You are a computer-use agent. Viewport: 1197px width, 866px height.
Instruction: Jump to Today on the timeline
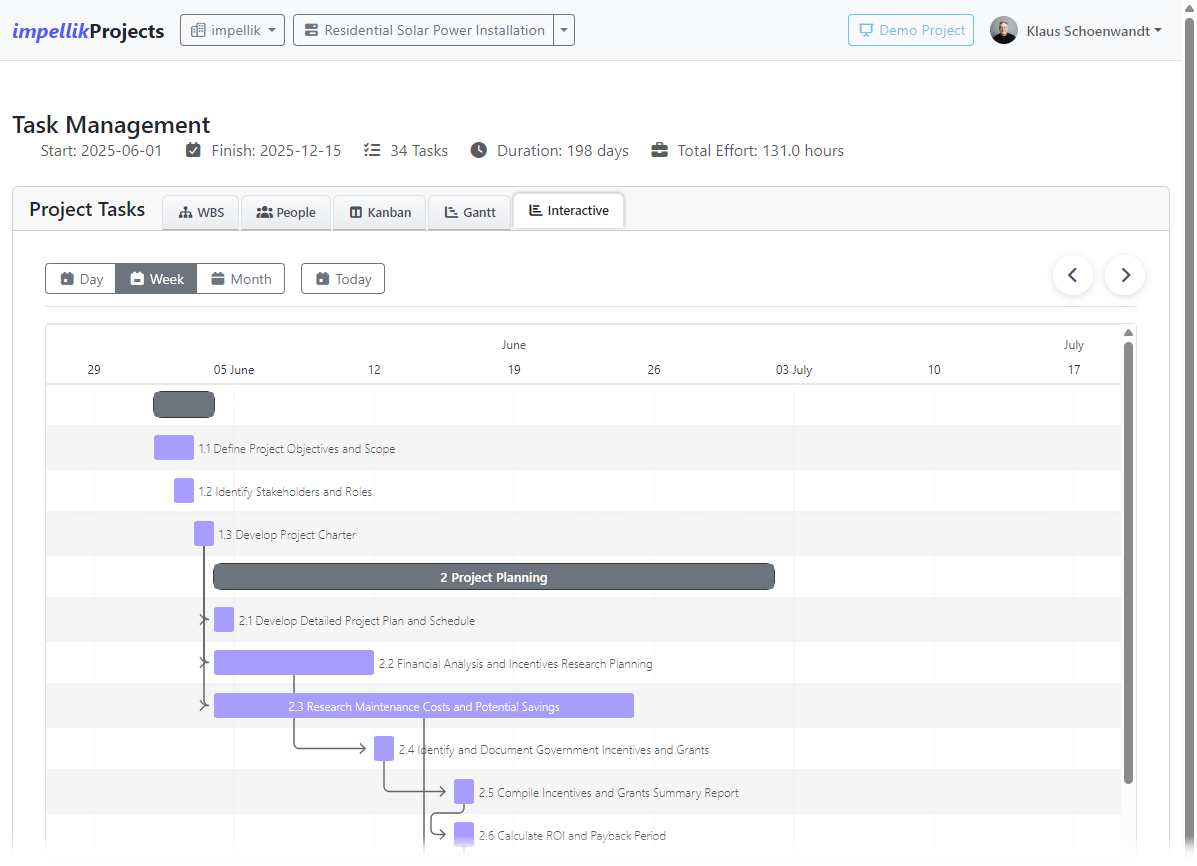pyautogui.click(x=343, y=279)
